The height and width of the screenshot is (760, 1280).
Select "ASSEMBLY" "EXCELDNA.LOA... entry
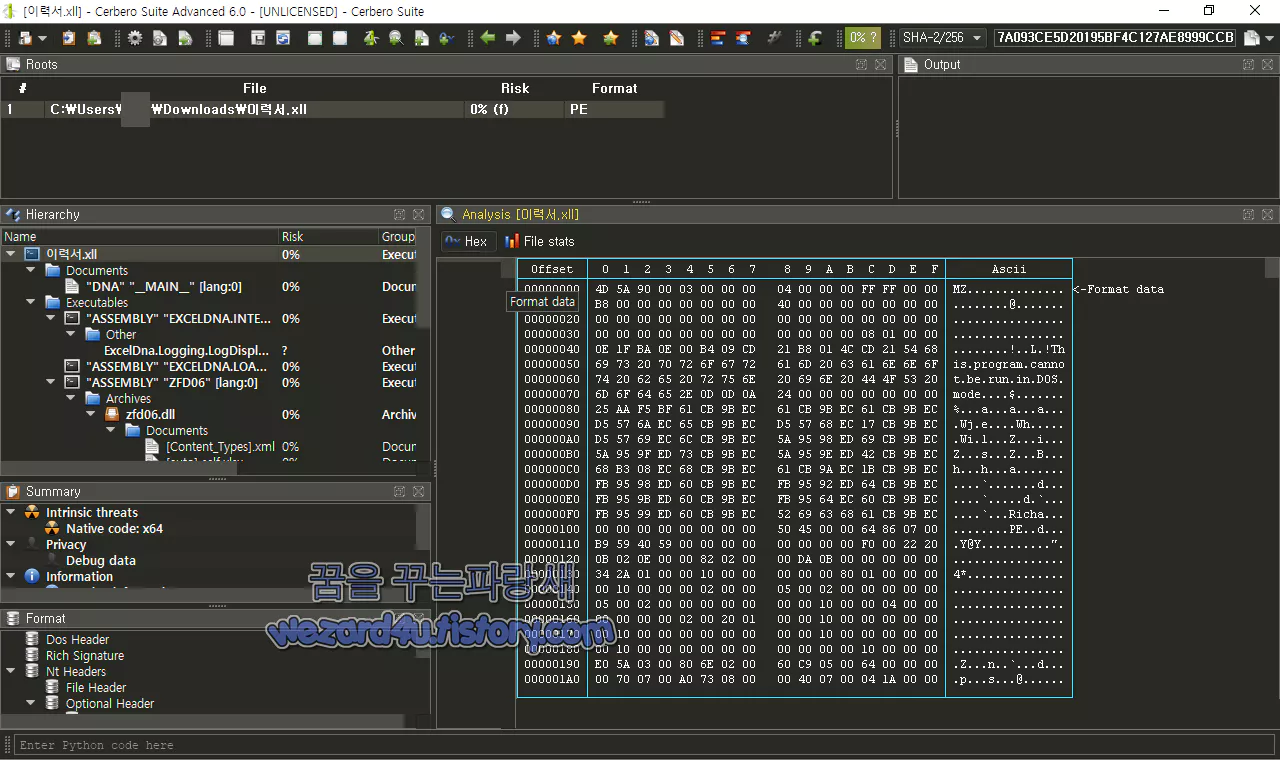177,367
